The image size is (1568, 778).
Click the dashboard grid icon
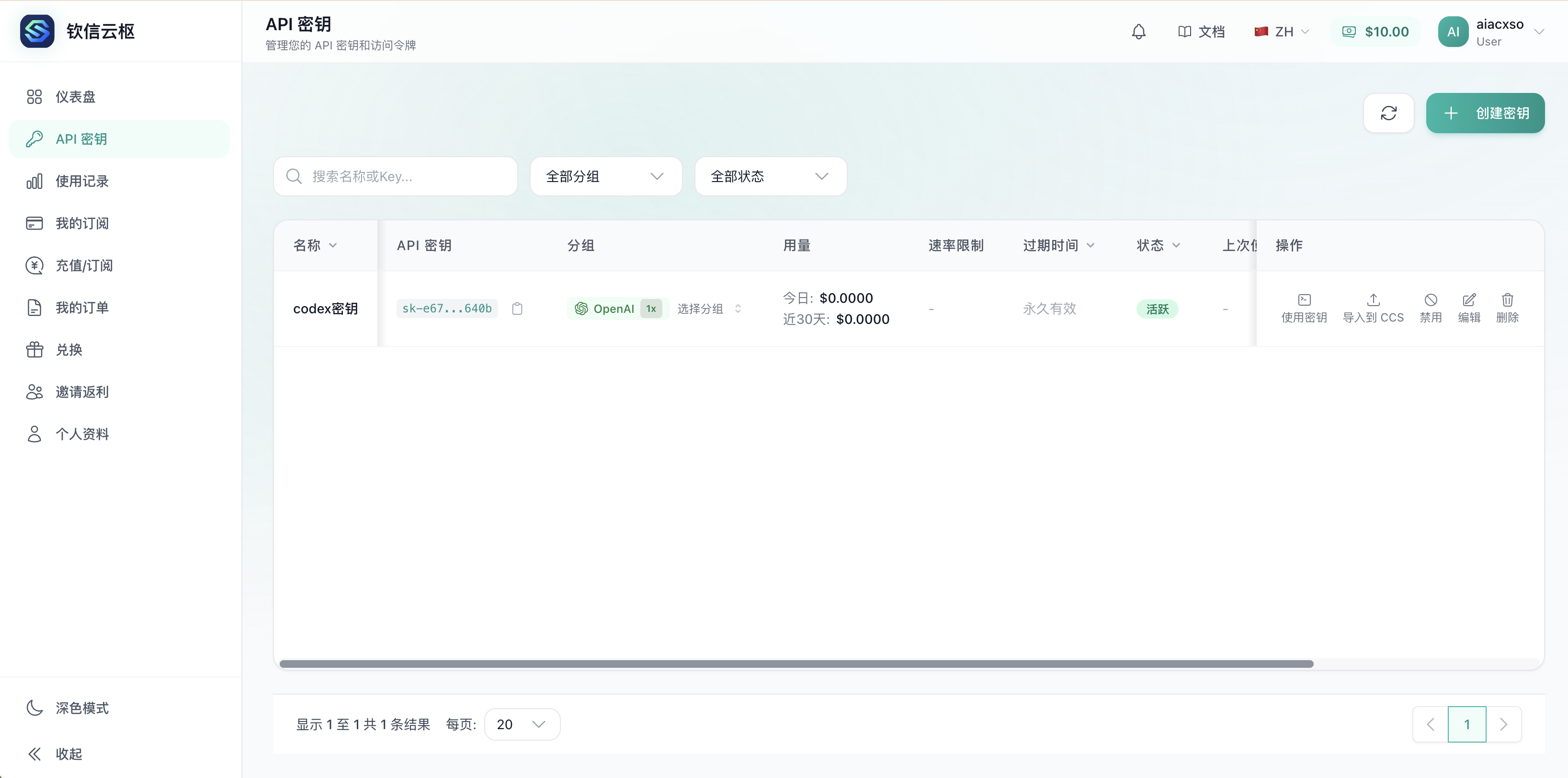pos(34,97)
